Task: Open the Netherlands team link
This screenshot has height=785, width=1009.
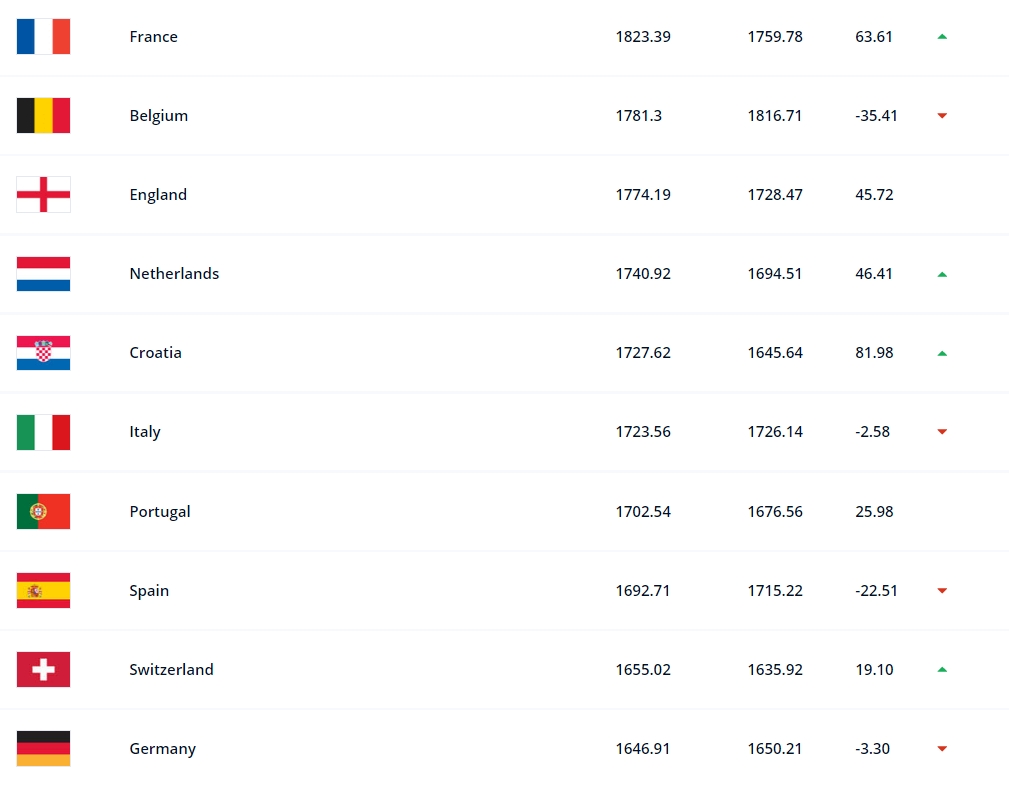Action: (x=174, y=273)
